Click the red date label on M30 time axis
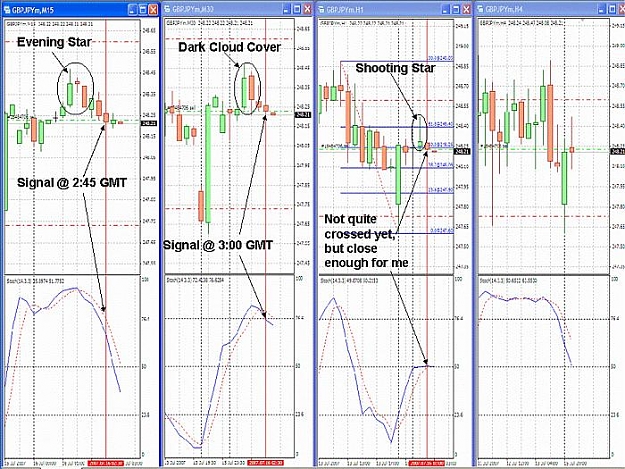625x469 pixels. 265,463
